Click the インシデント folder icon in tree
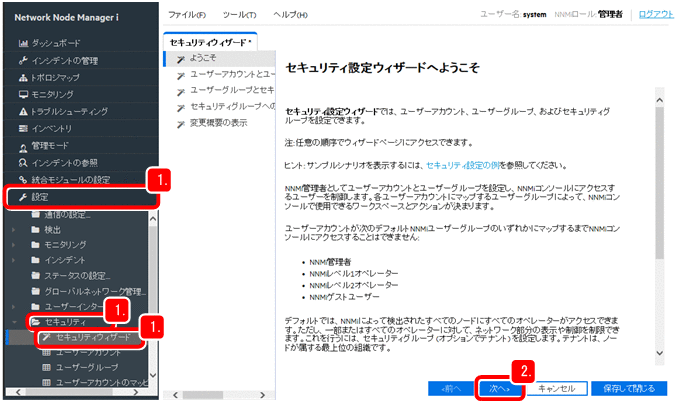 point(36,260)
